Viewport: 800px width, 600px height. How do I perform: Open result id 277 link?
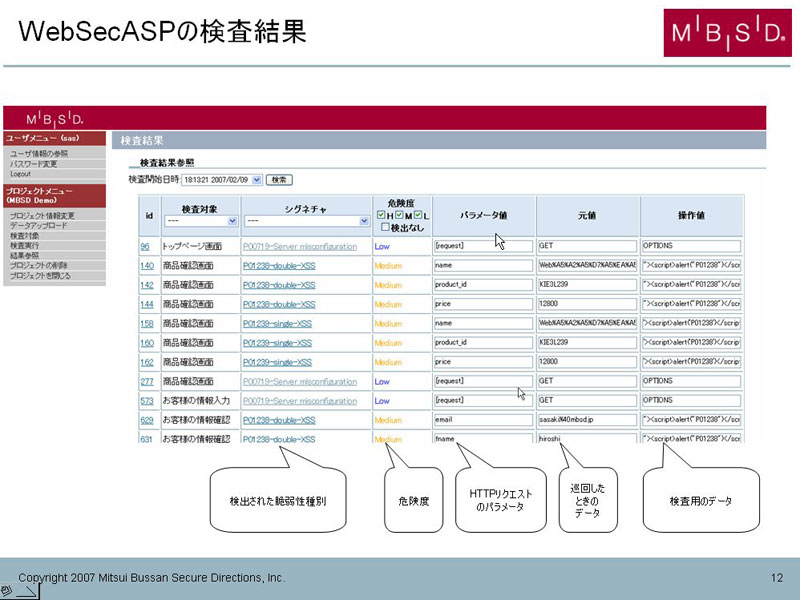[x=147, y=382]
